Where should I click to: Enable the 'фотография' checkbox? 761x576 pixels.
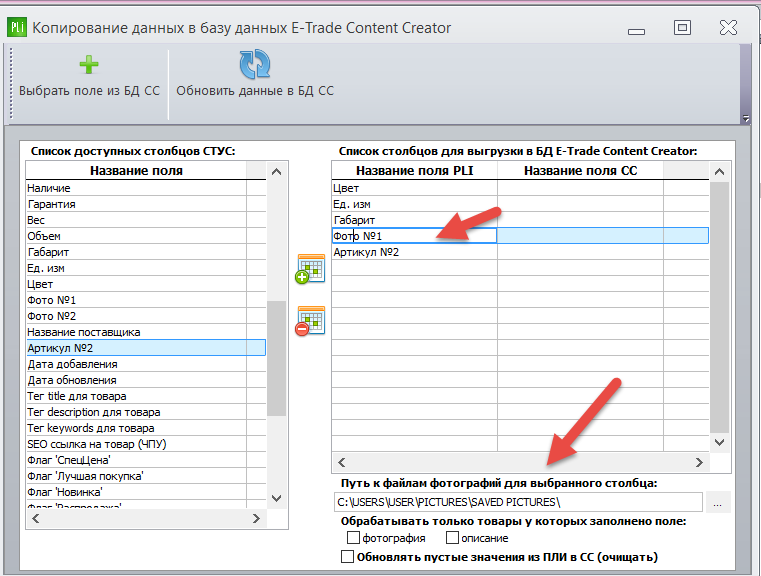point(353,538)
